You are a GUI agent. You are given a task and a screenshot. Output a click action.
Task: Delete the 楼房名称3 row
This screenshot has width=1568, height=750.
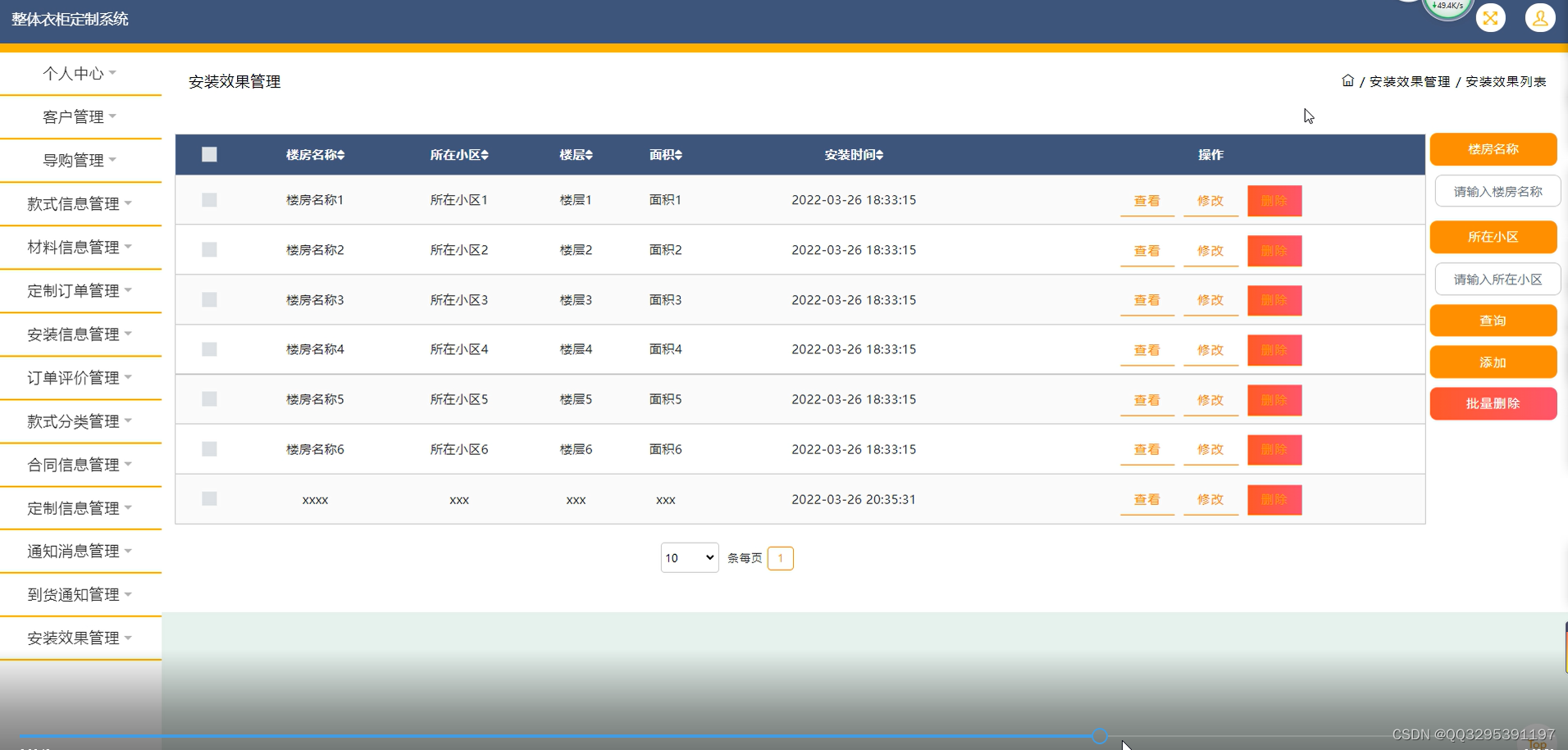tap(1274, 300)
